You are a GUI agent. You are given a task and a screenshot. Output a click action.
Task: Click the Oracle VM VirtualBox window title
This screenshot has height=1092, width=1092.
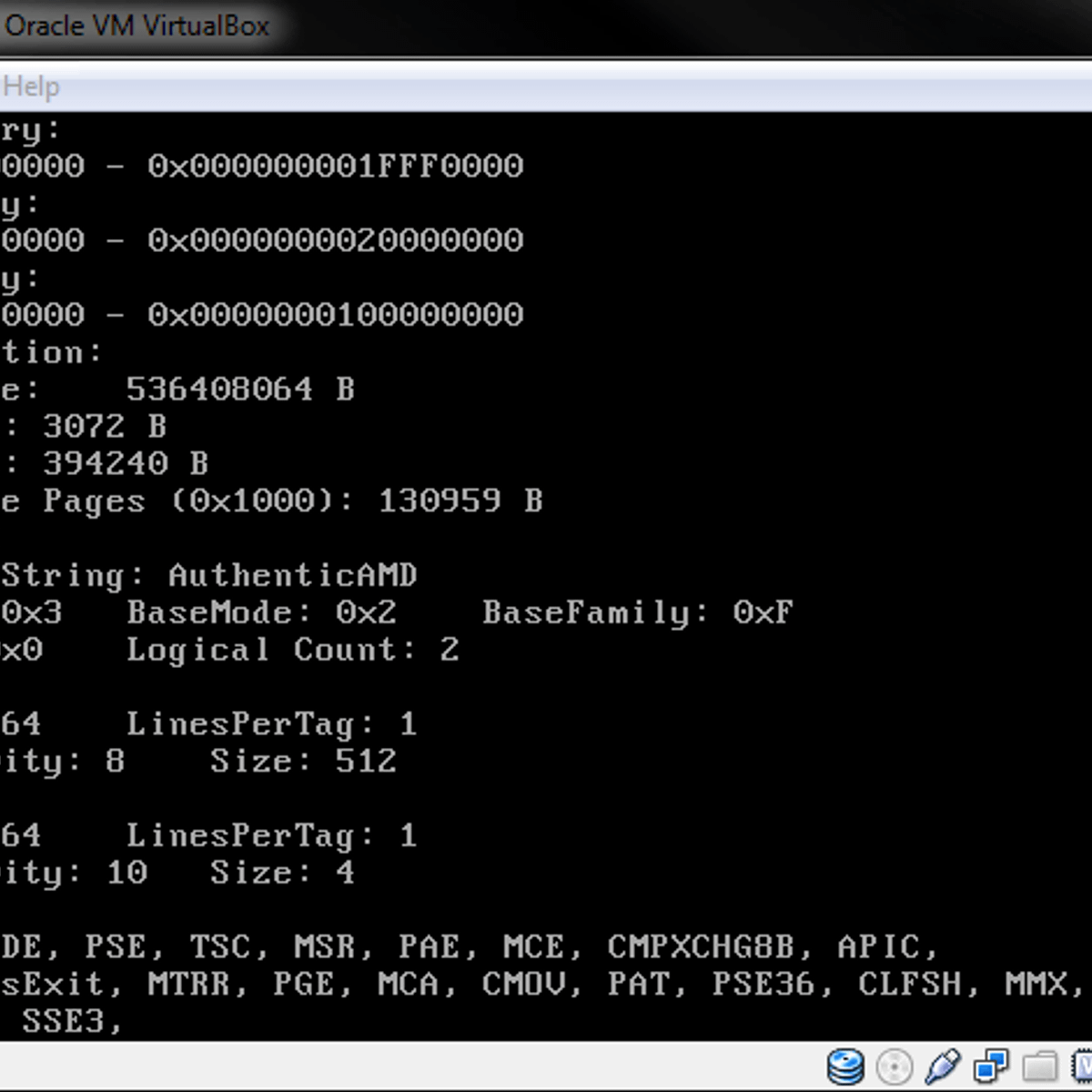tap(136, 25)
